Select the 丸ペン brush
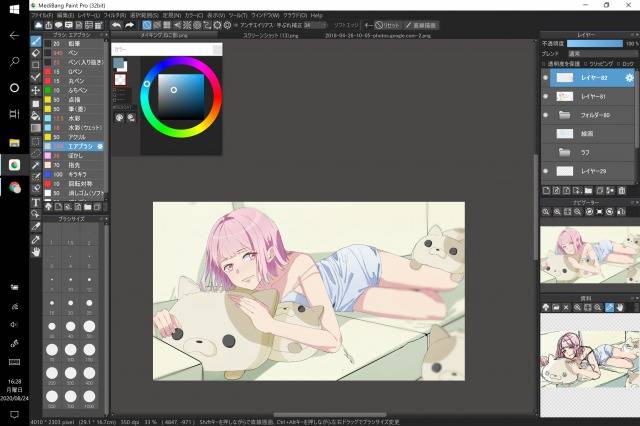The width and height of the screenshot is (640, 426). pyautogui.click(x=74, y=81)
